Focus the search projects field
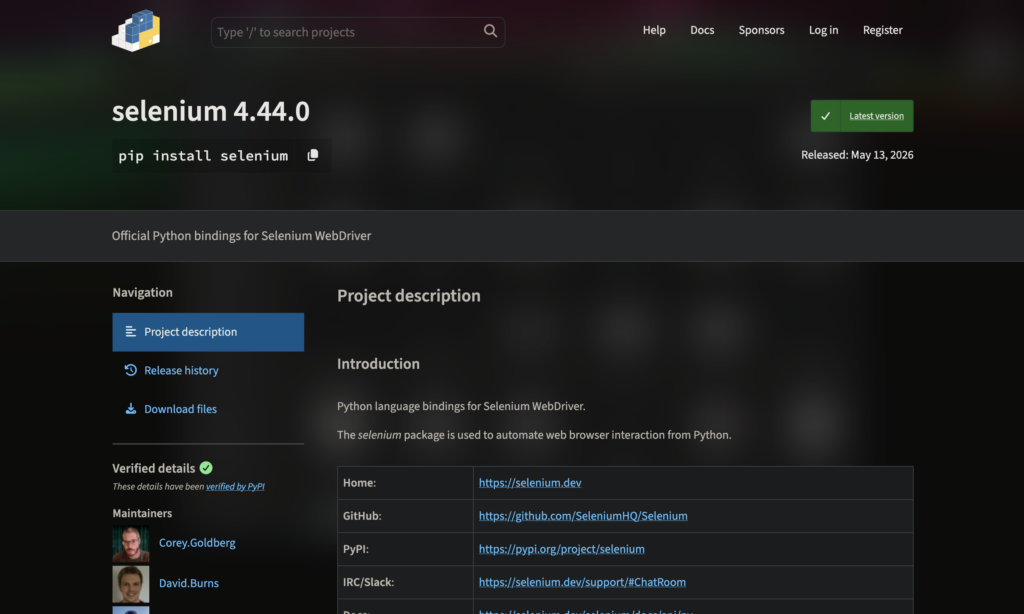Image resolution: width=1024 pixels, height=614 pixels. click(x=357, y=32)
